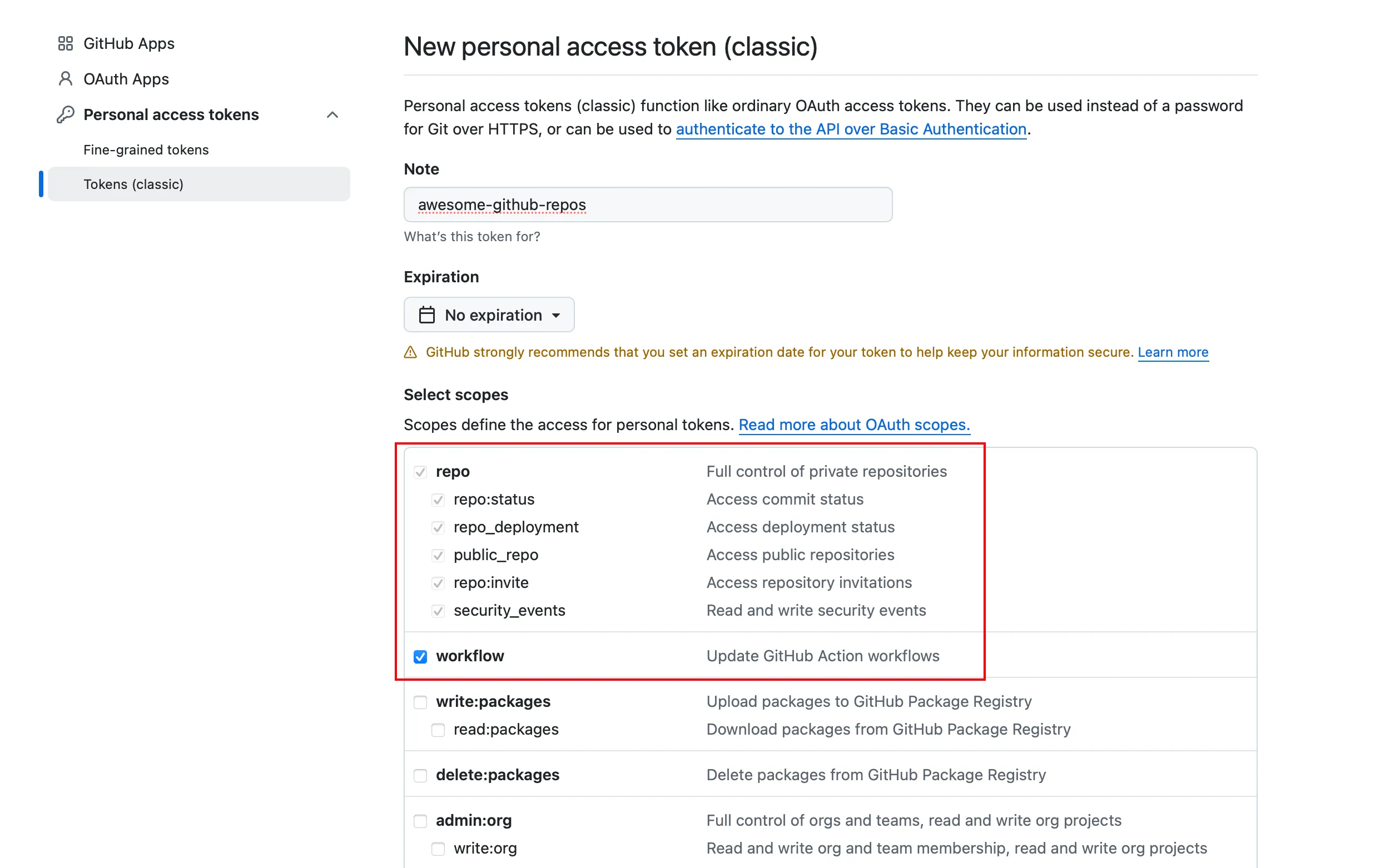The image size is (1390, 868).
Task: Click the Personal access tokens key icon
Action: [66, 115]
